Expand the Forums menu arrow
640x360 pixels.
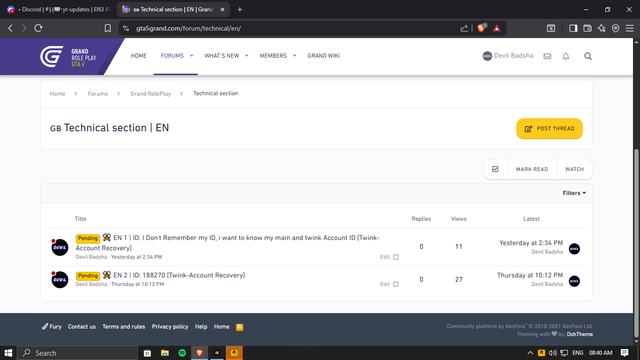tap(191, 56)
